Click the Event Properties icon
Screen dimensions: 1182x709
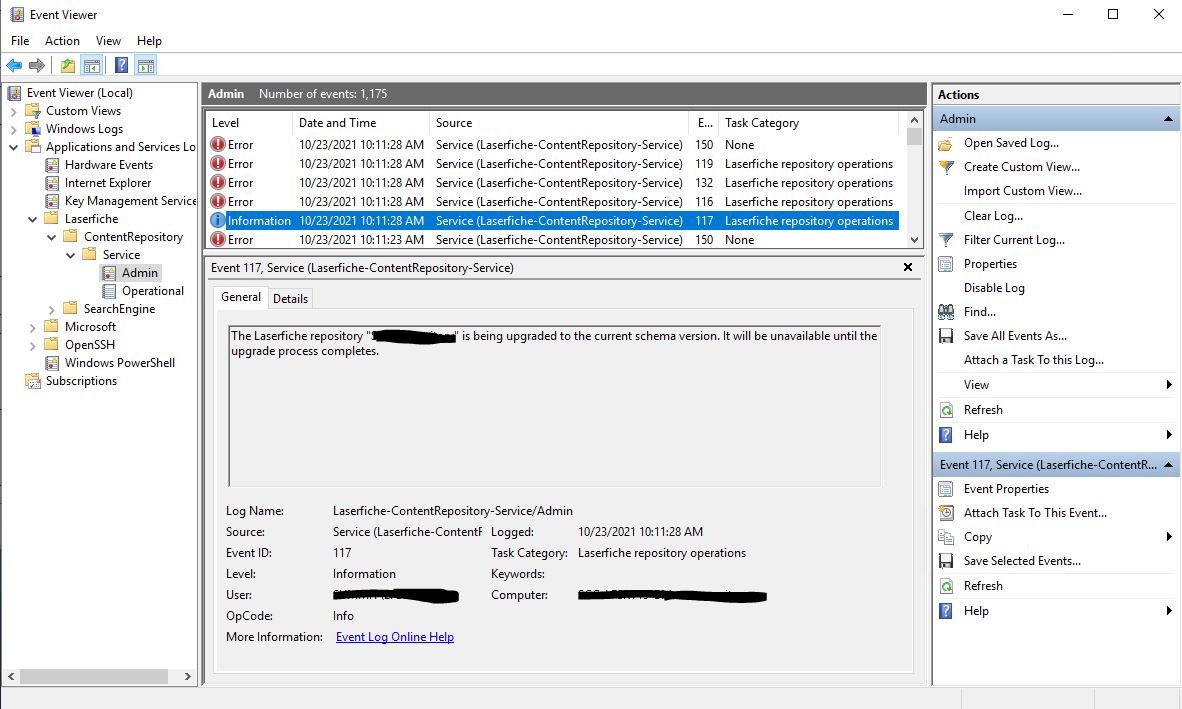pyautogui.click(x=946, y=489)
